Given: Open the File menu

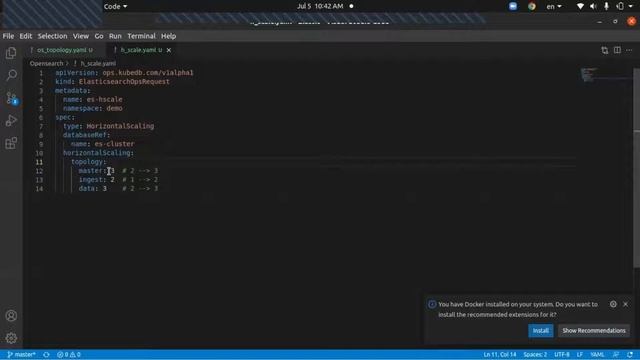Looking at the screenshot, I should click(8, 36).
